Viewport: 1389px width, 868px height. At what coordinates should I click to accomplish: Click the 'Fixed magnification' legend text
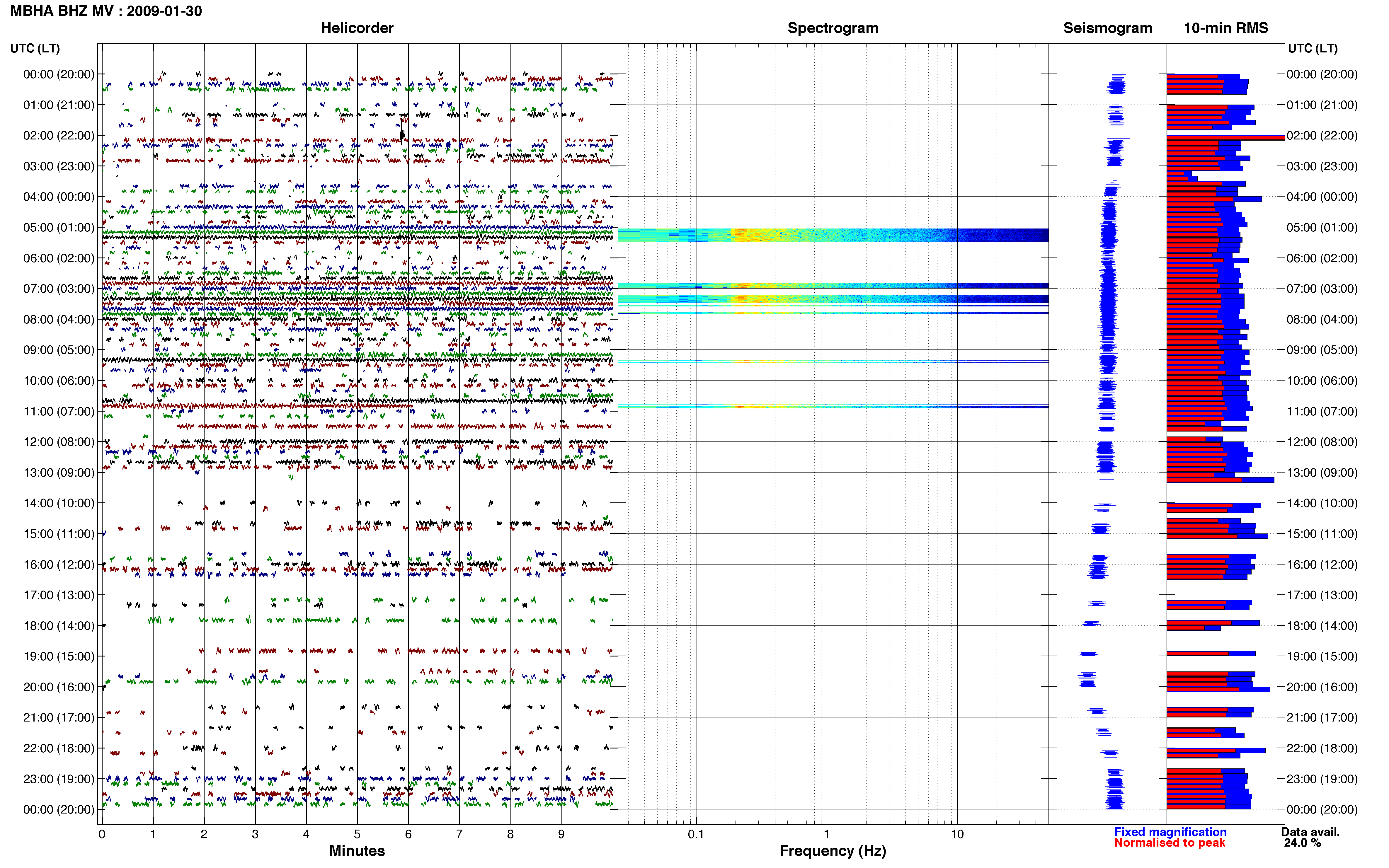click(x=1170, y=832)
